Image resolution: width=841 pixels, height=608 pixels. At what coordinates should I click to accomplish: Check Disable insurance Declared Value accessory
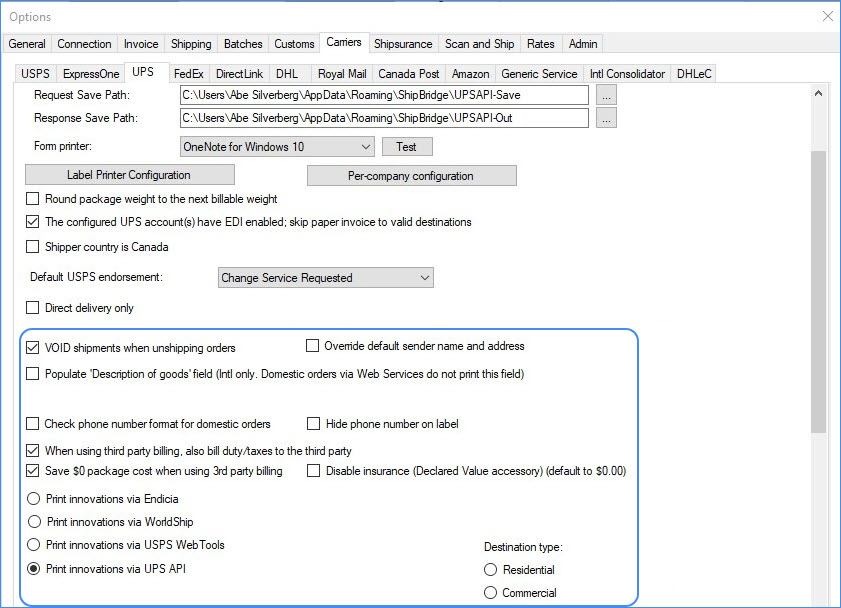tap(313, 471)
